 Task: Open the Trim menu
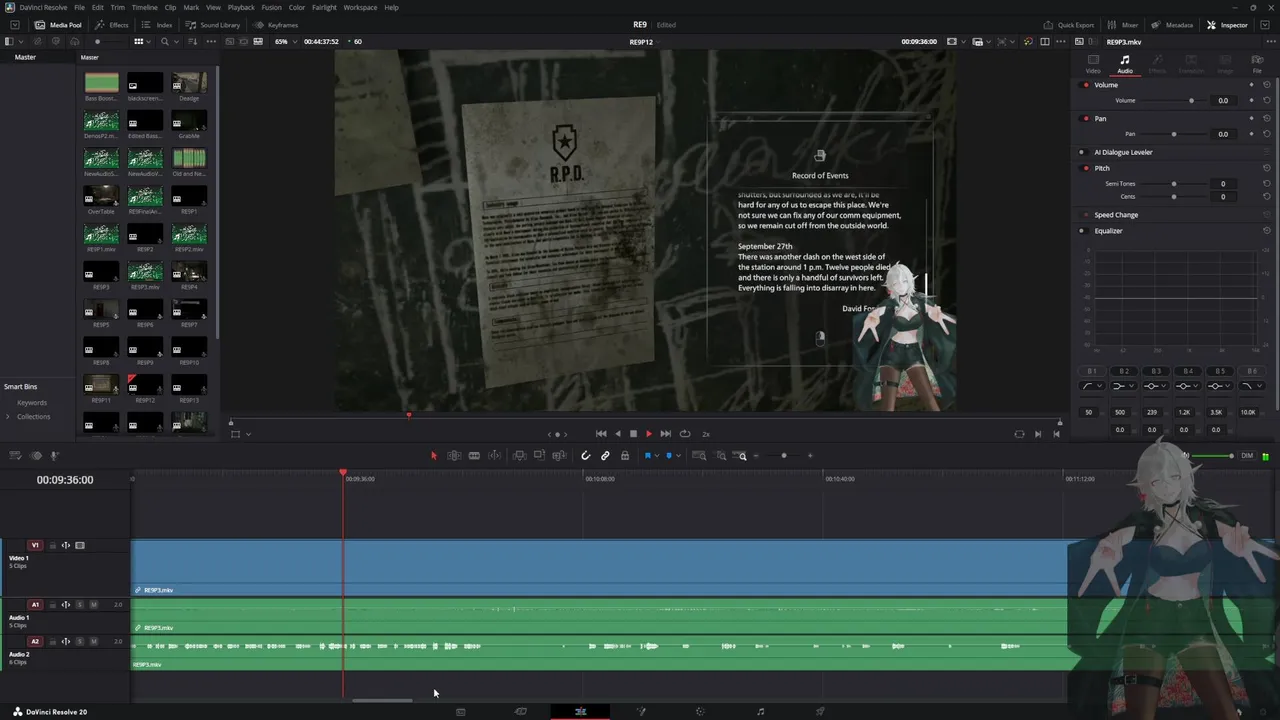click(117, 7)
